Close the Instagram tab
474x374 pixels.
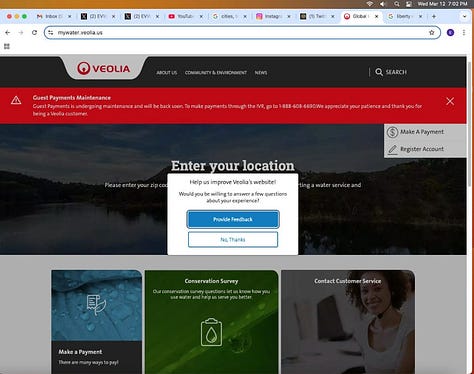pos(289,16)
